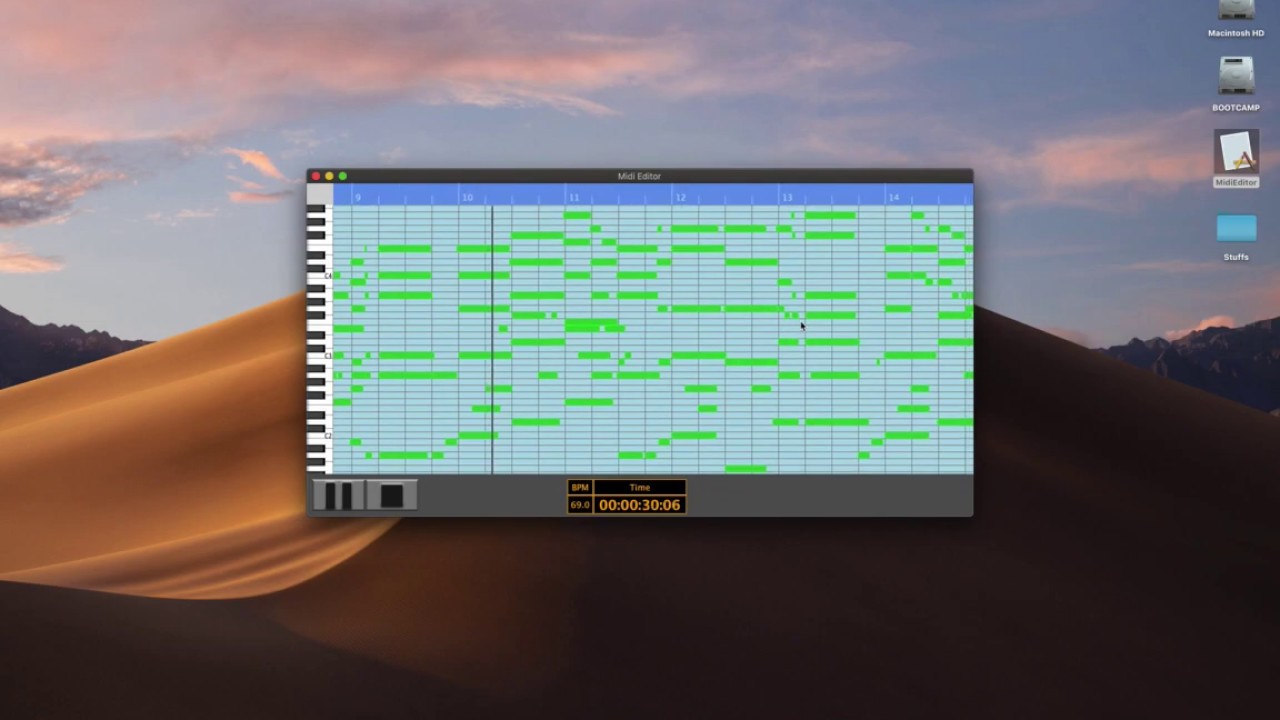Screen dimensions: 1280x720
Task: Click the vertical playhead line
Action: 492,340
